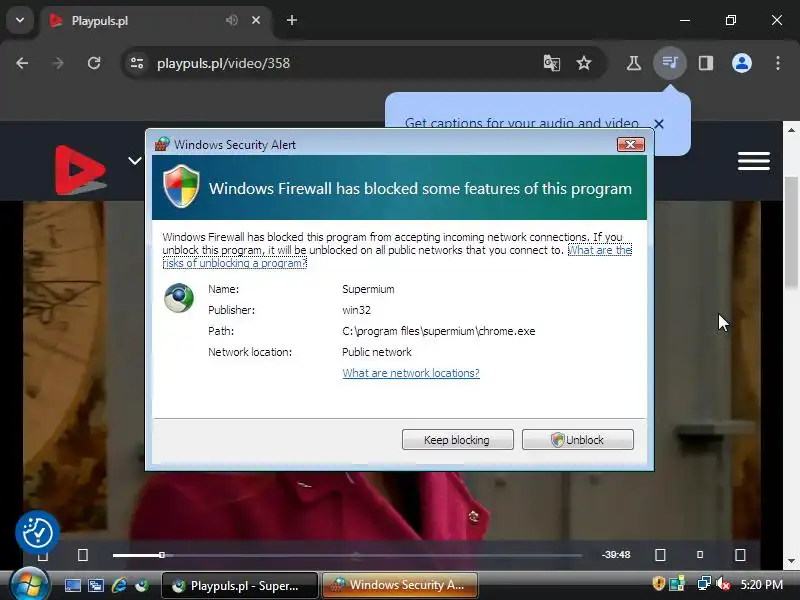This screenshot has width=800, height=600.
Task: Open the translate page icon
Action: coord(552,63)
